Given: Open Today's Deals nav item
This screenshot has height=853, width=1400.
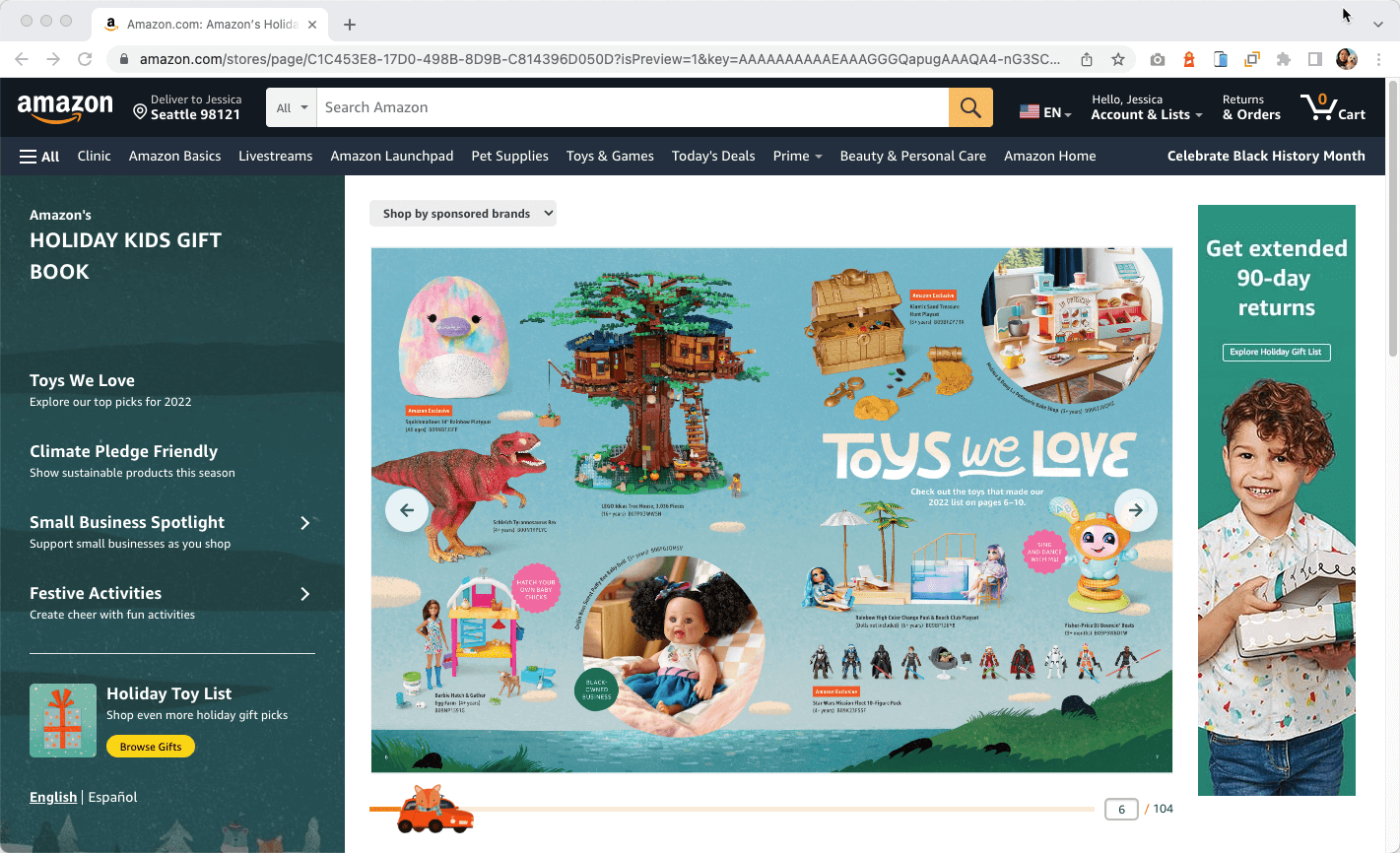Looking at the screenshot, I should click(713, 156).
